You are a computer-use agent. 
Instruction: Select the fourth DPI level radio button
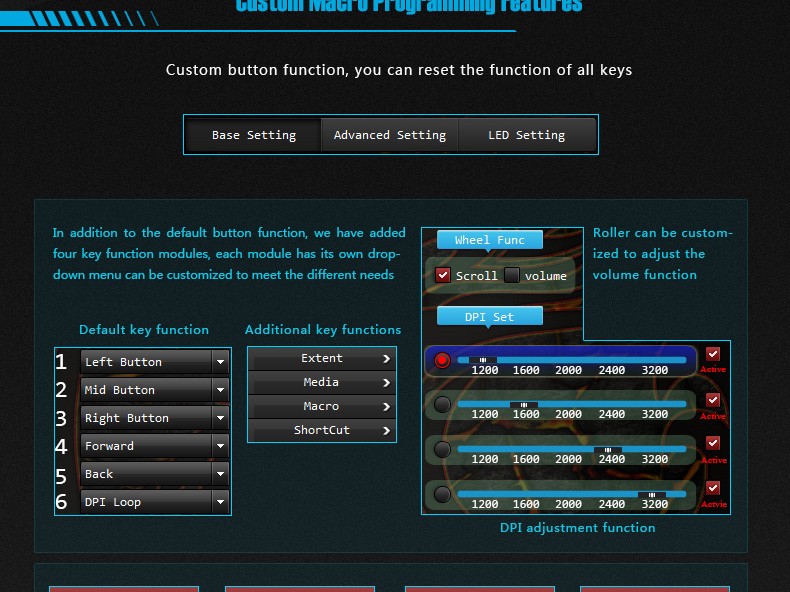pyautogui.click(x=442, y=494)
